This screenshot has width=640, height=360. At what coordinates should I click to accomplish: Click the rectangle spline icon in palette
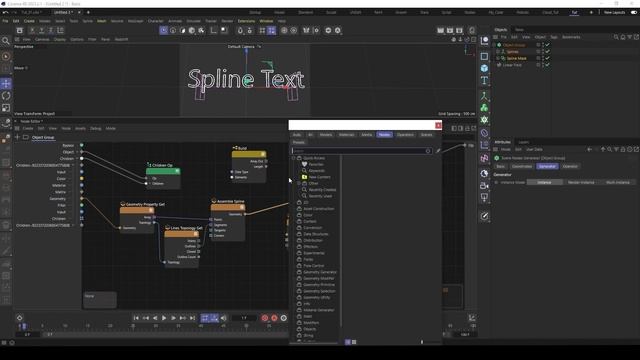(484, 56)
